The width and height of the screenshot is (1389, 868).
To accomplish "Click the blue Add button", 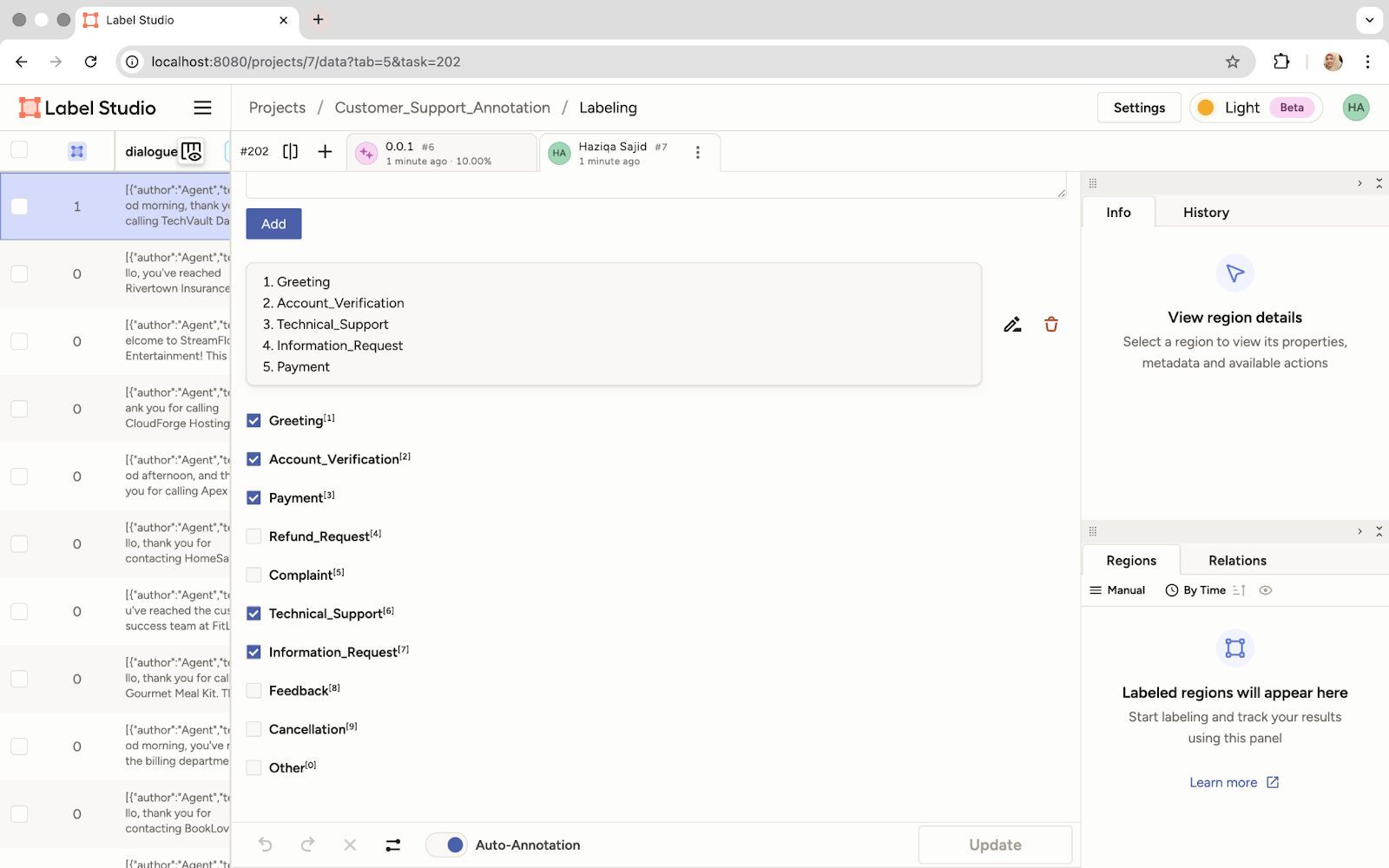I will pos(273,224).
